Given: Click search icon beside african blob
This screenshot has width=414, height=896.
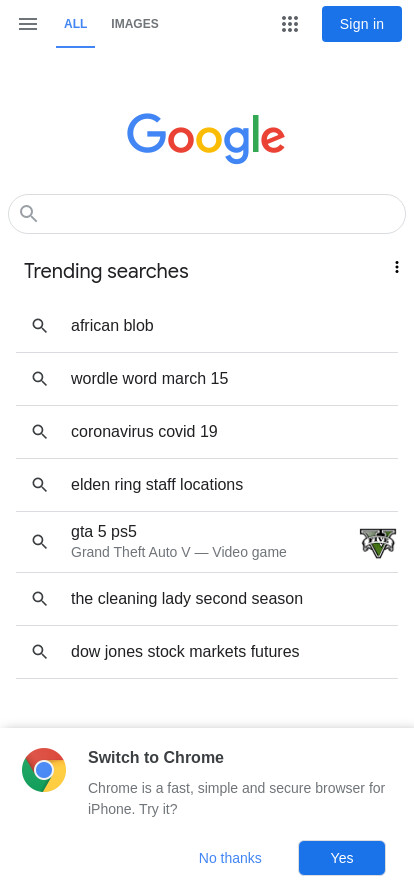Looking at the screenshot, I should 39,326.
